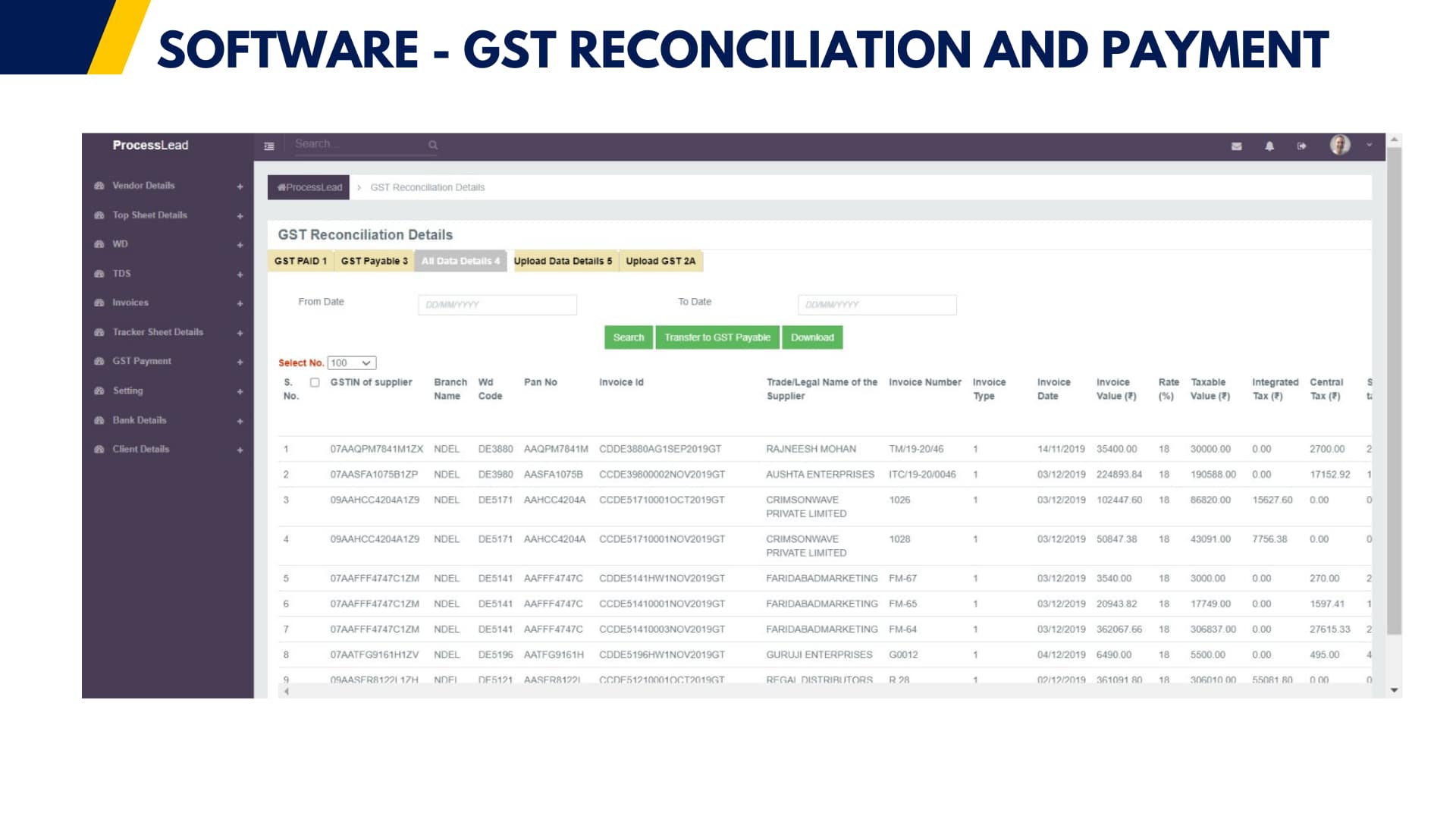Switch to the GST Payable 3 tab
Screen dimensions: 1456x819
[x=374, y=261]
